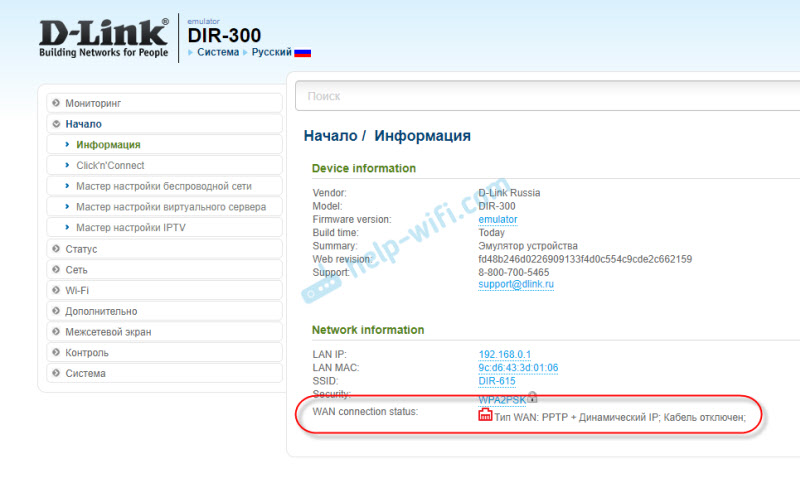Expand the Межсетевой экран section

click(x=164, y=332)
